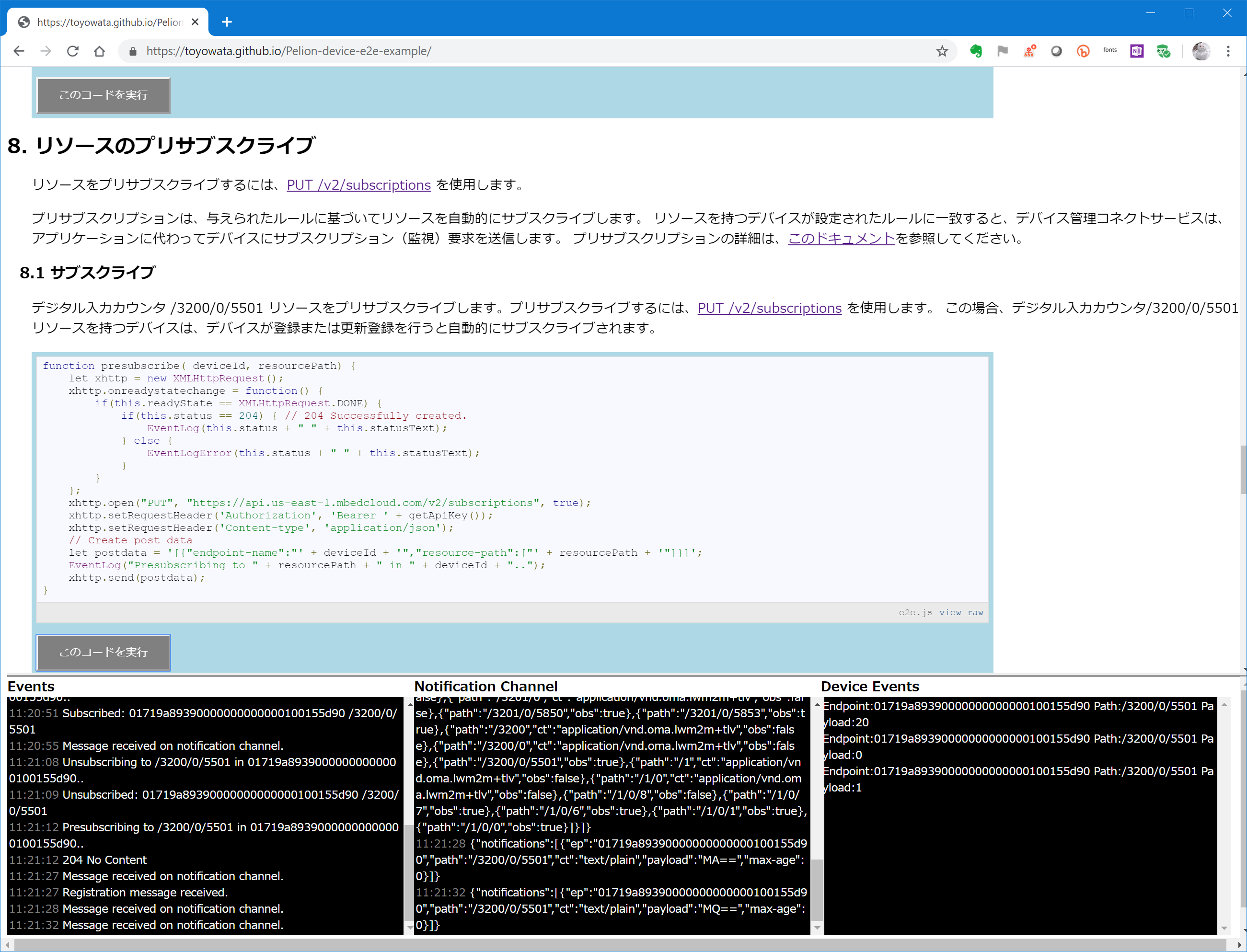Click the page vertical scrollbar thumb

click(x=1243, y=469)
